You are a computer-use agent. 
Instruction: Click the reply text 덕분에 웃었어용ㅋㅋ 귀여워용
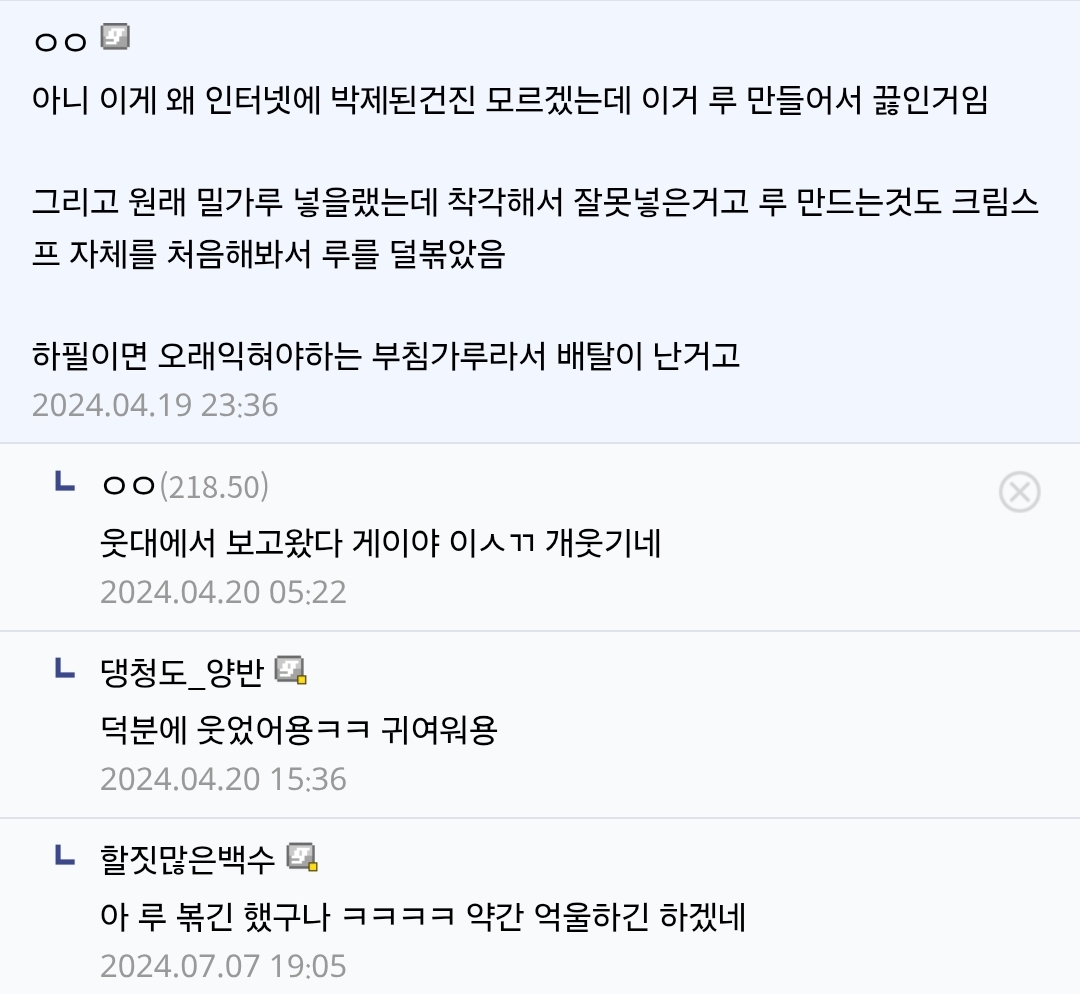tap(299, 730)
